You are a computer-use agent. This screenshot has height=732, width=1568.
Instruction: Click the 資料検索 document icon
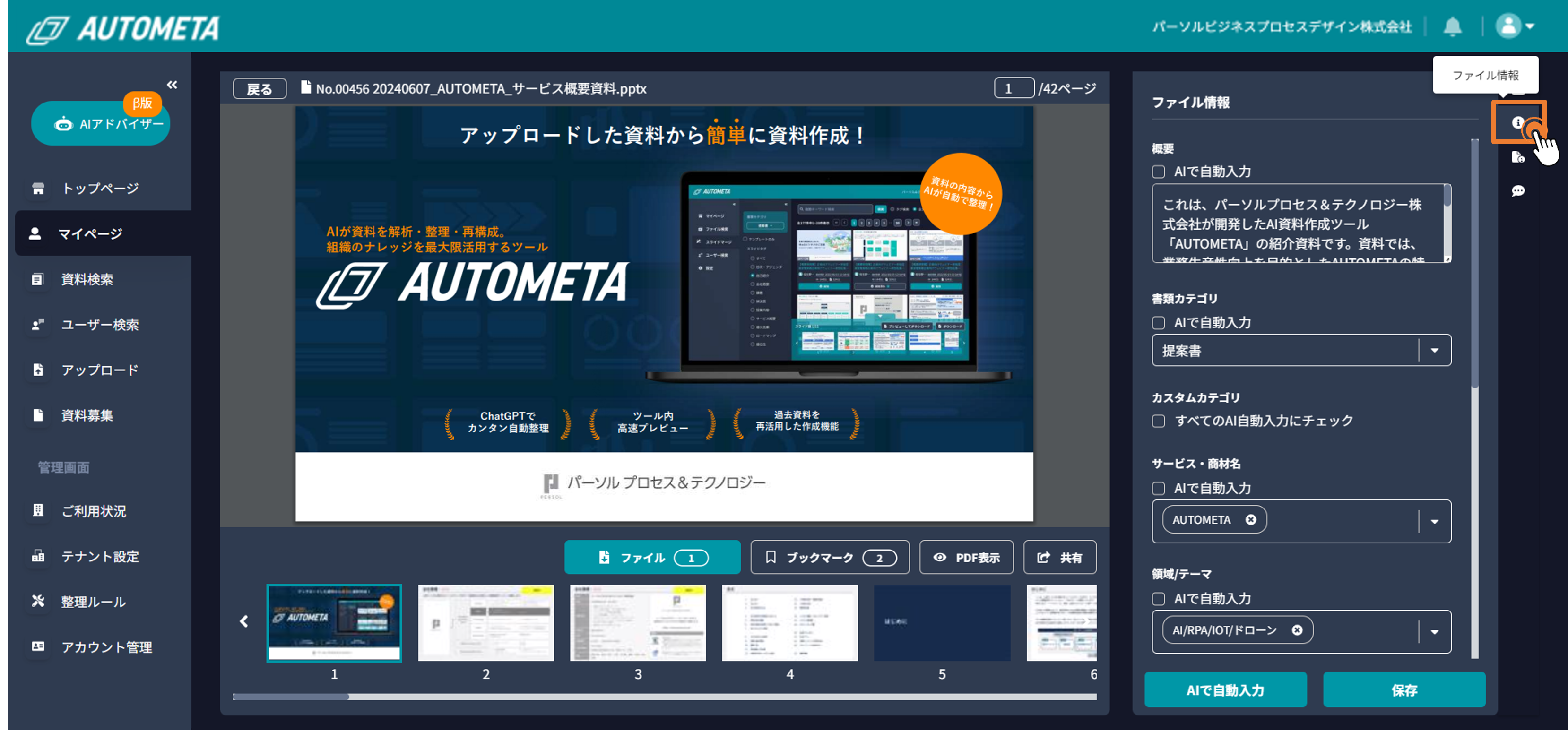click(38, 279)
